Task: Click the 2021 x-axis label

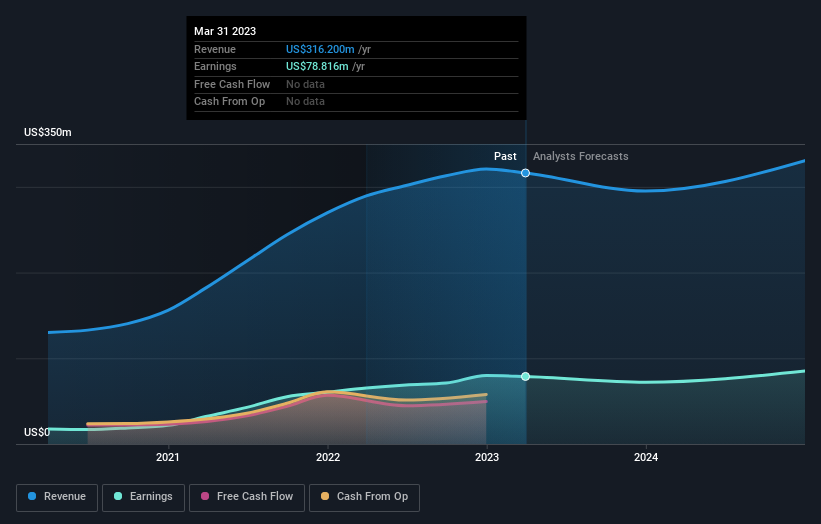Action: coord(168,457)
